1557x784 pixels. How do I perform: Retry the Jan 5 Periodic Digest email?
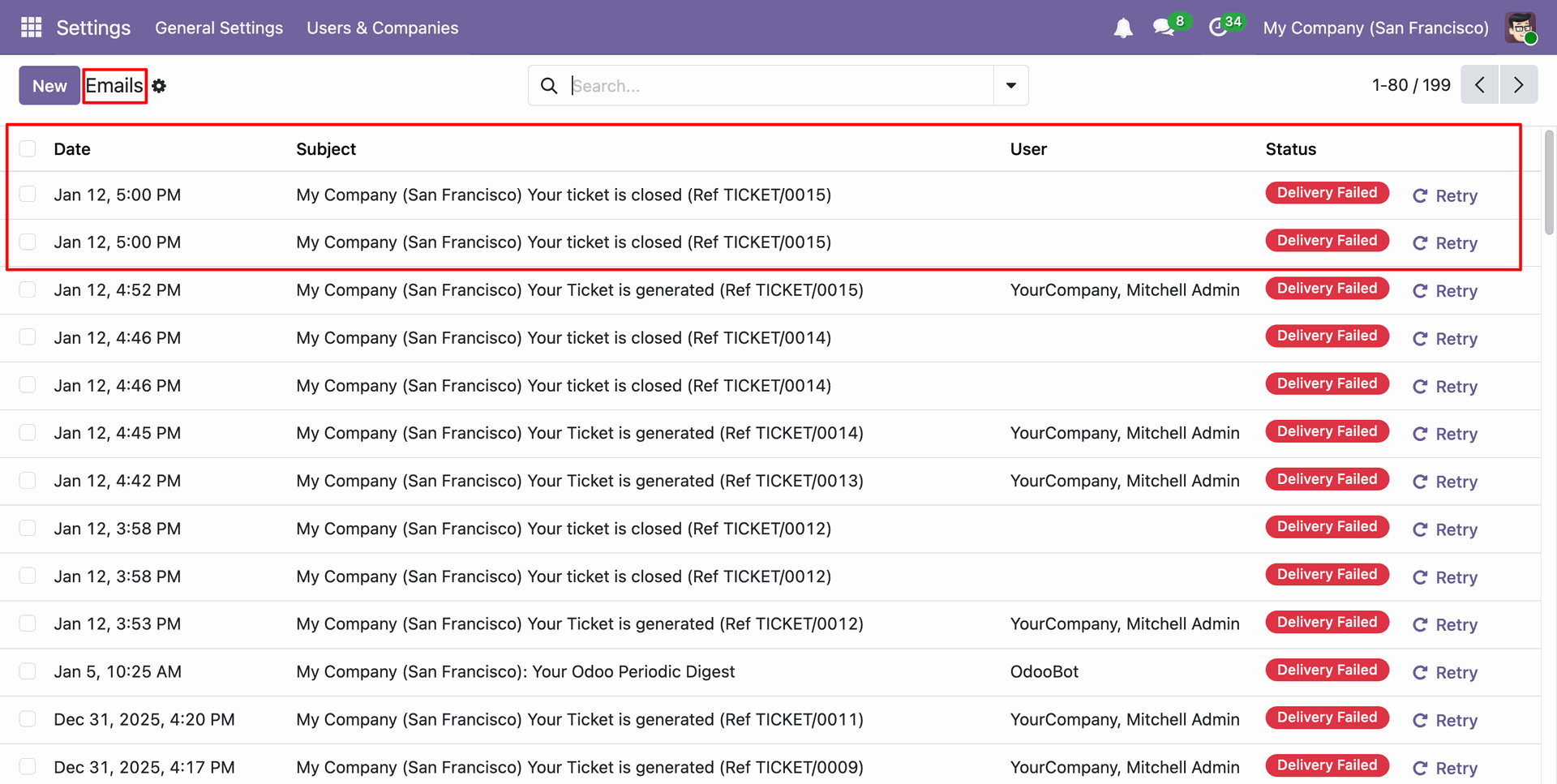[1445, 673]
